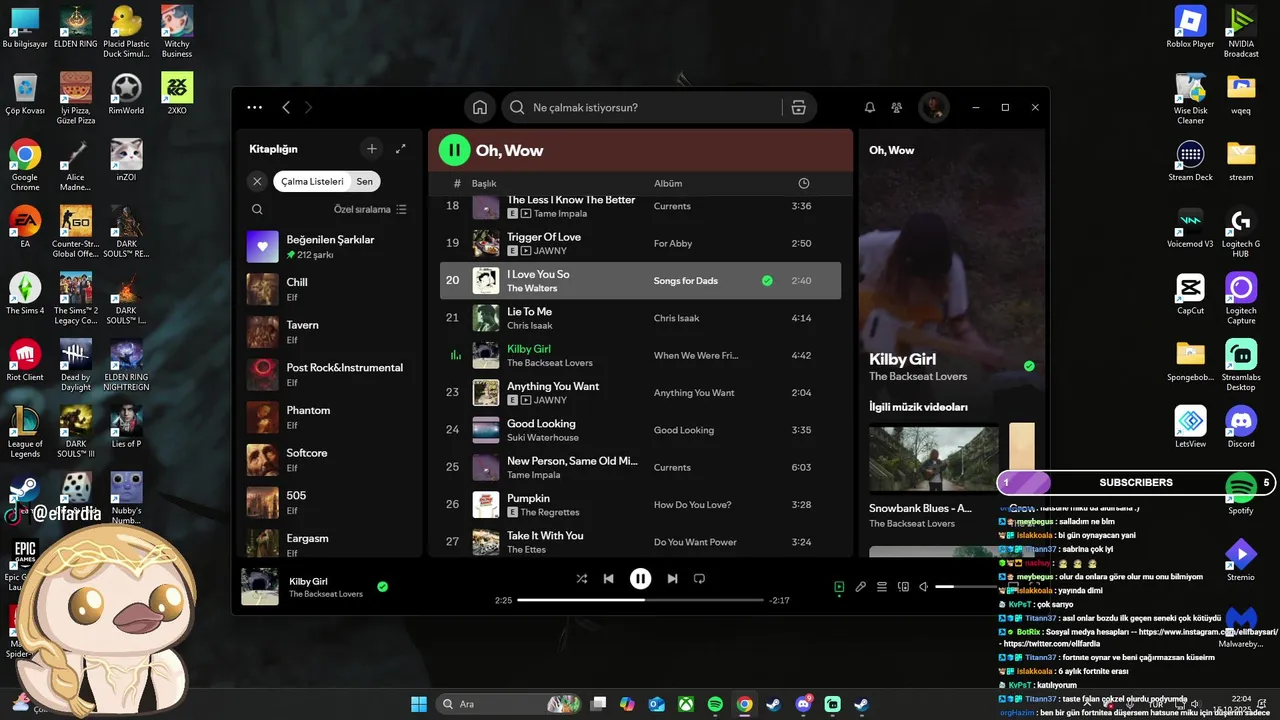Toggle the saved checkmark in the bottom player bar

pyautogui.click(x=382, y=587)
